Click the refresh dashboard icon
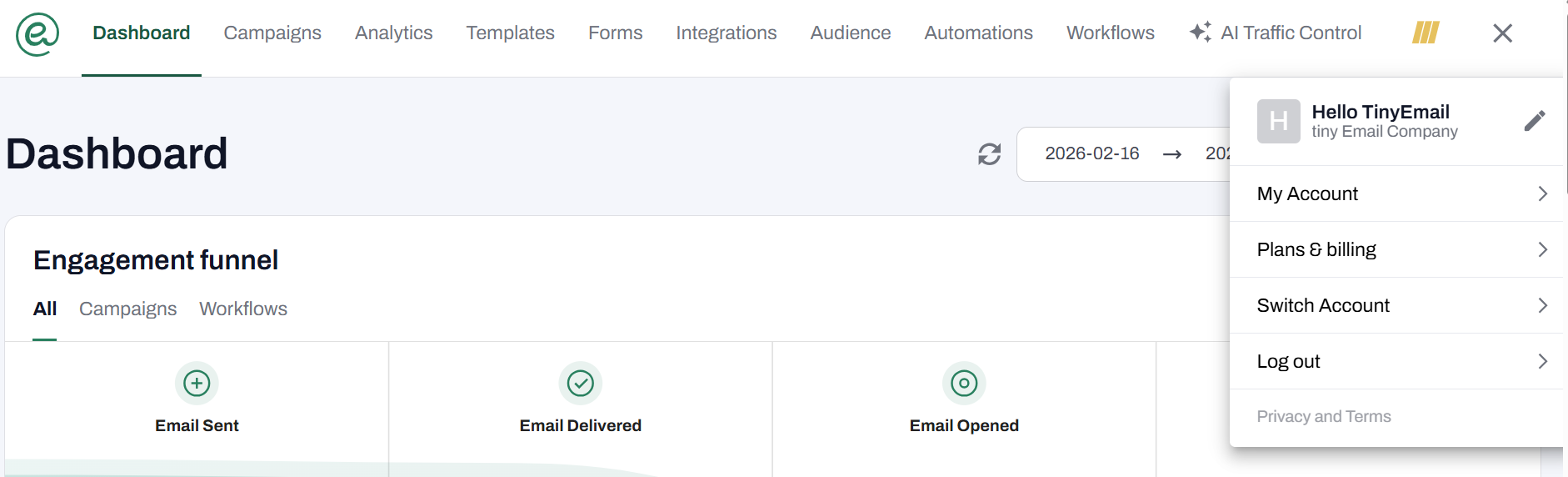This screenshot has width=1568, height=477. 989,154
